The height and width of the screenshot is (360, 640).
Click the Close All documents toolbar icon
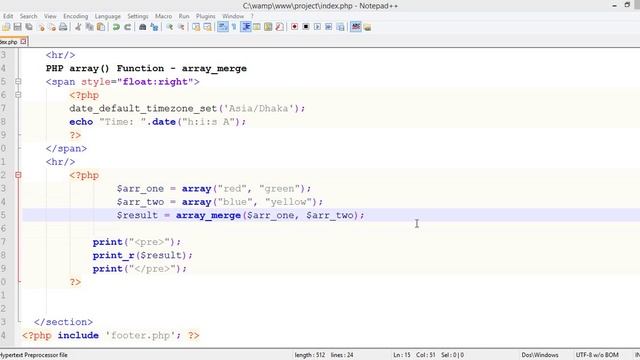pyautogui.click(x=52, y=27)
